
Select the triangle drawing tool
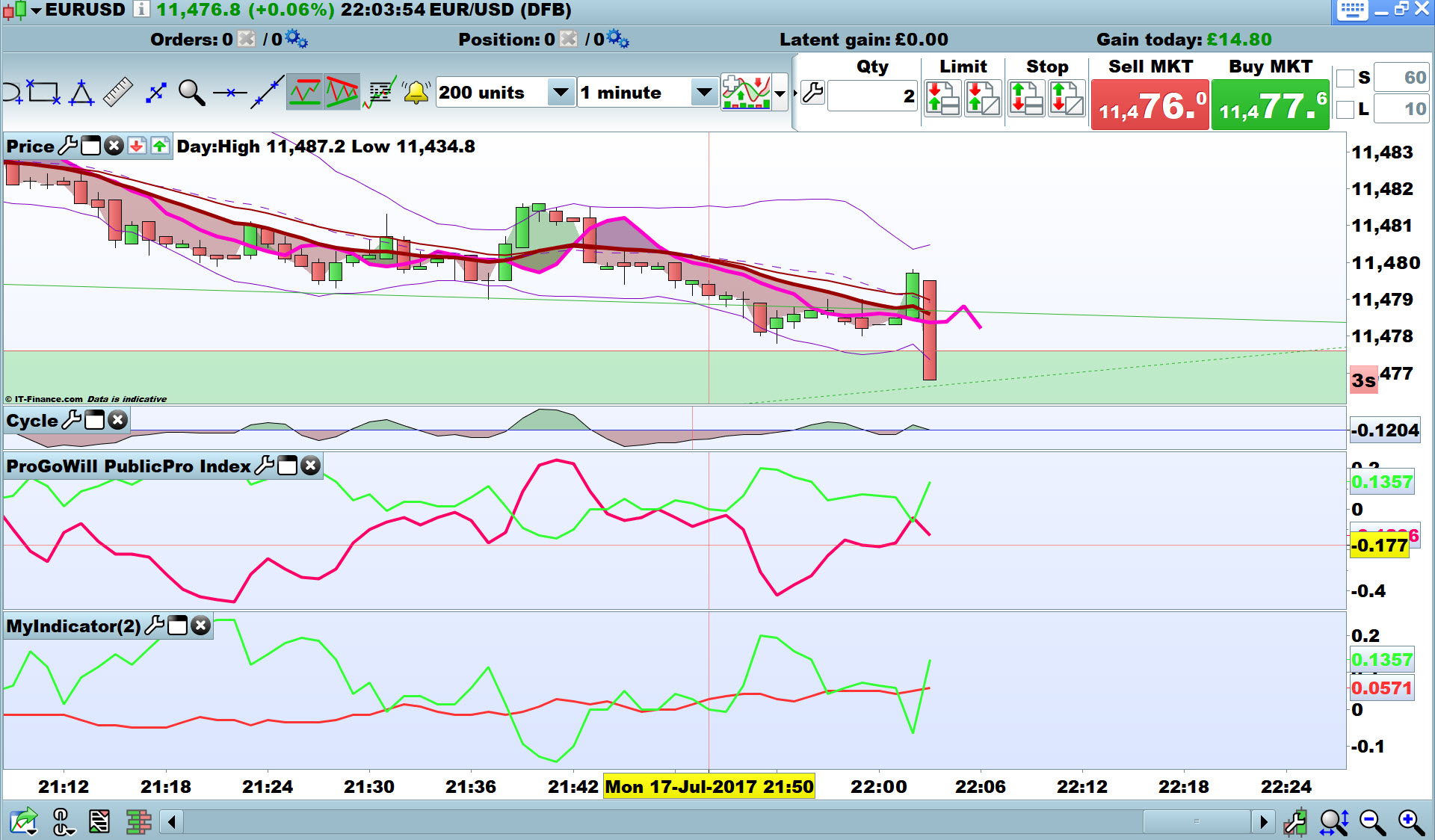point(81,93)
